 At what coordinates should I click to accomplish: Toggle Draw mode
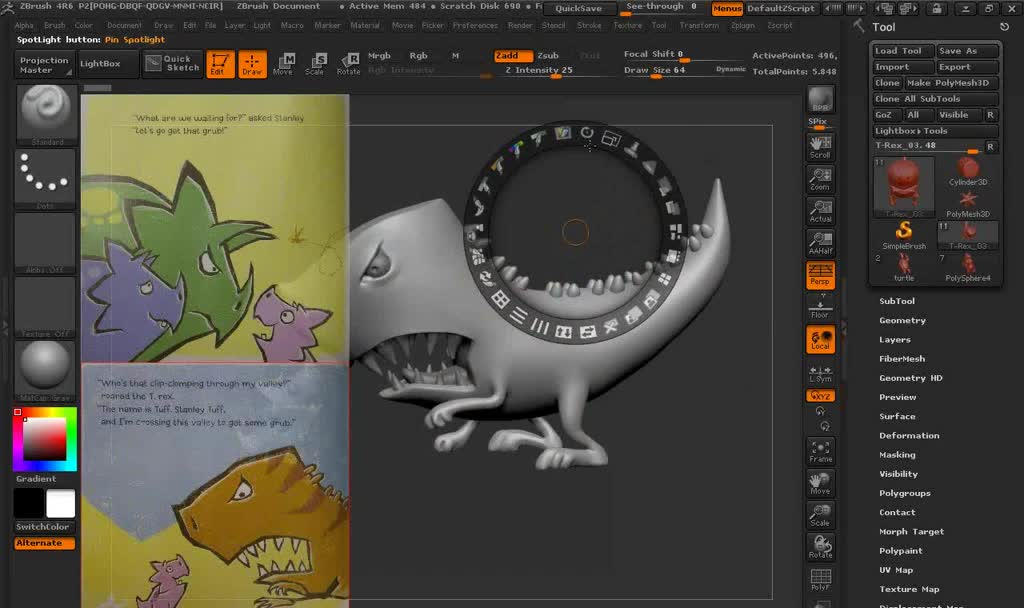pyautogui.click(x=252, y=64)
